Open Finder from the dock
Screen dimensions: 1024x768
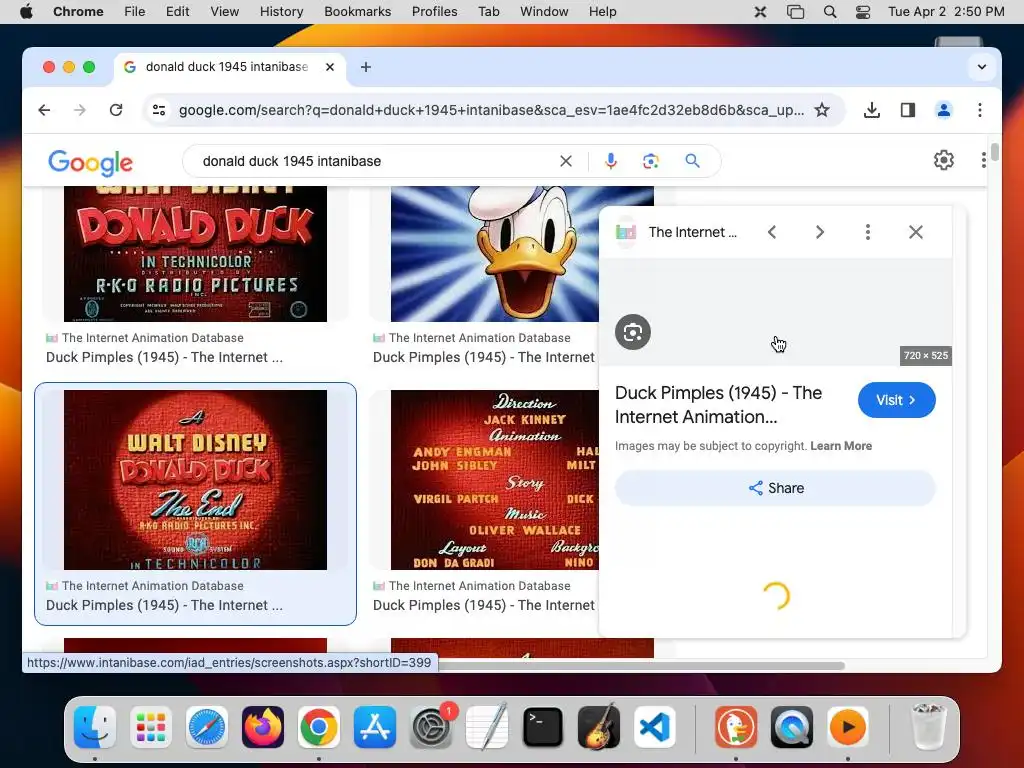point(95,727)
